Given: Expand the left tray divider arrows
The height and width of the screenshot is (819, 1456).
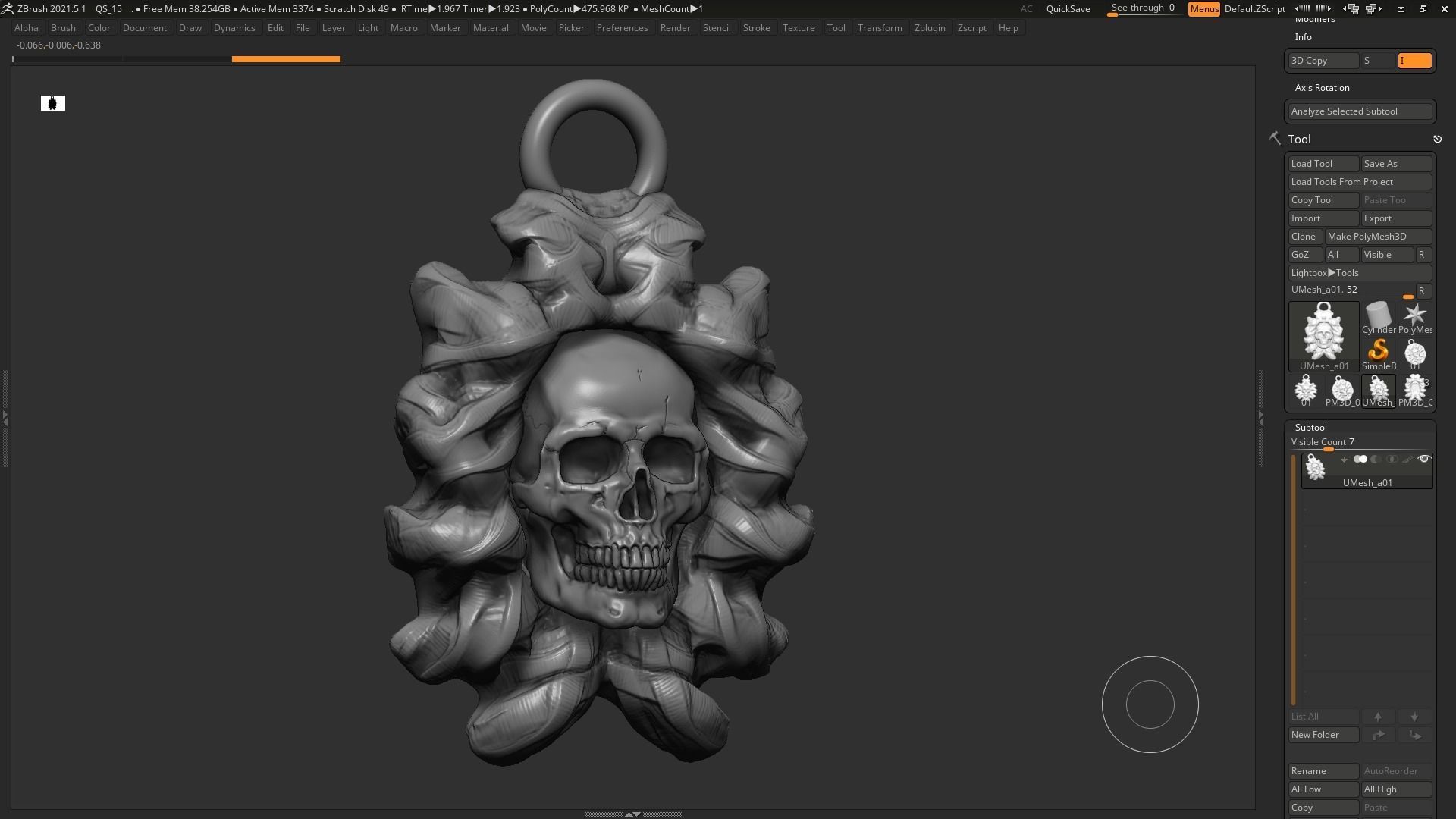Looking at the screenshot, I should pyautogui.click(x=5, y=417).
